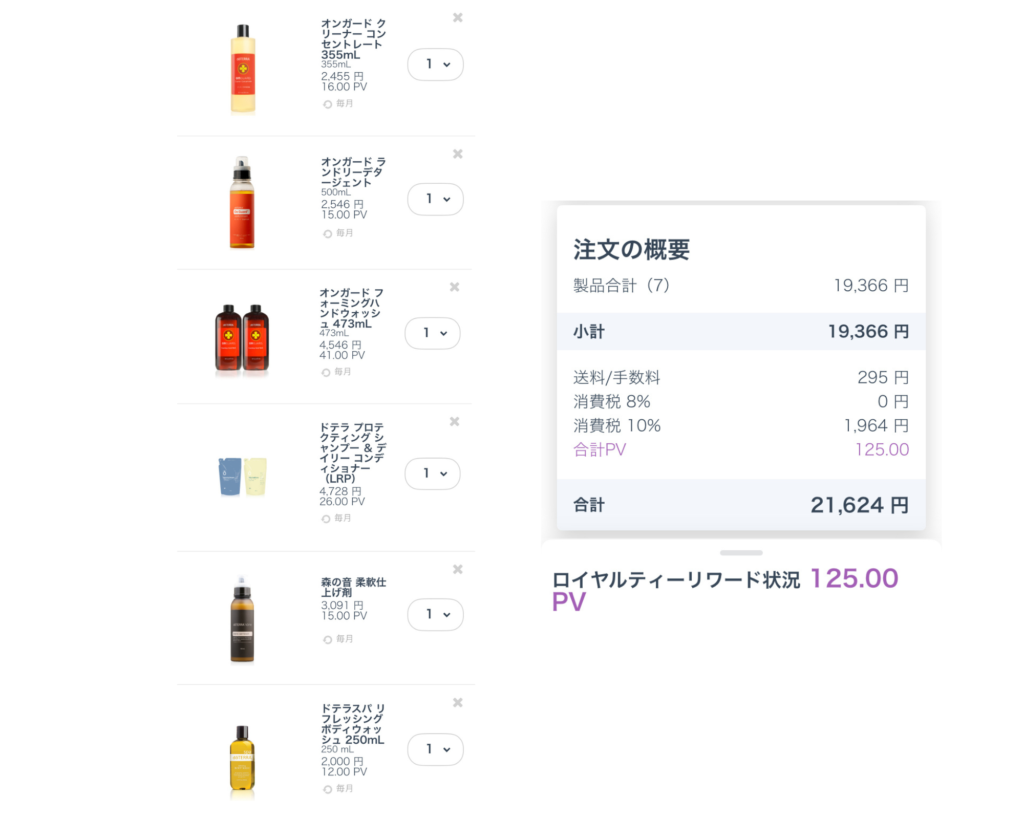Toggle 毎月 option for クリーナー コンセントレート

click(328, 104)
